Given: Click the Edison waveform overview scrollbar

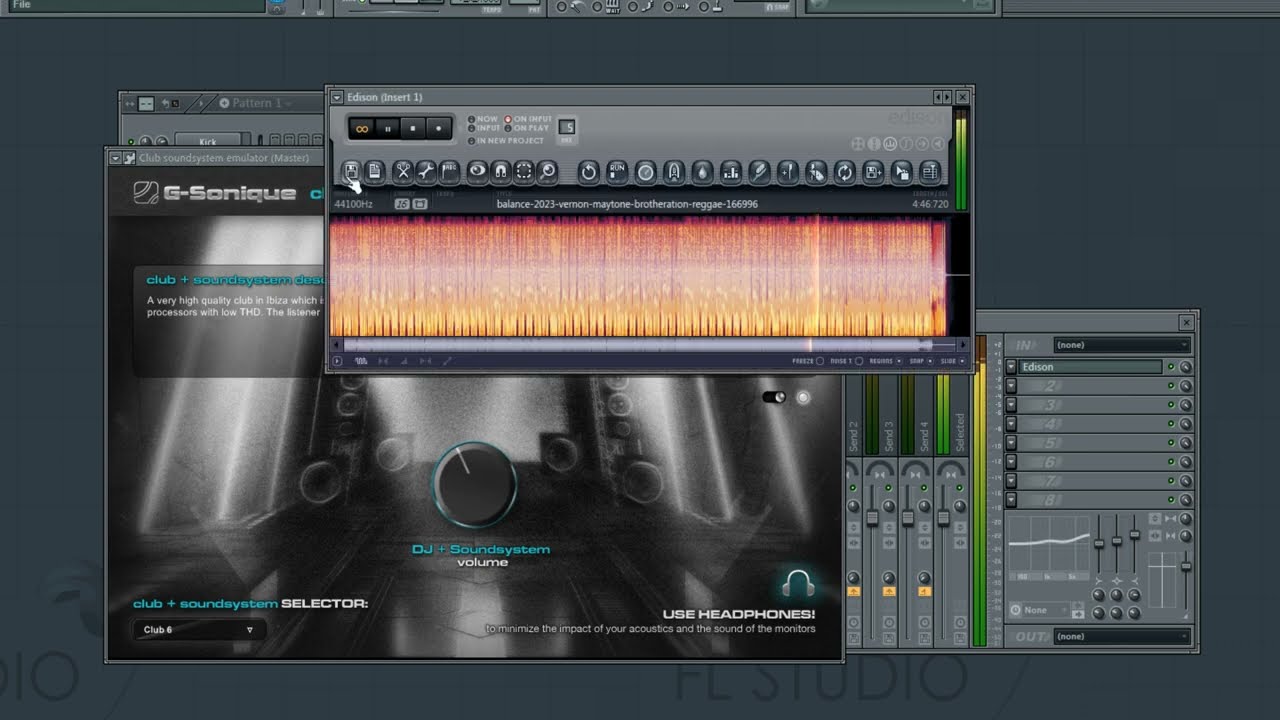Looking at the screenshot, I should (649, 345).
